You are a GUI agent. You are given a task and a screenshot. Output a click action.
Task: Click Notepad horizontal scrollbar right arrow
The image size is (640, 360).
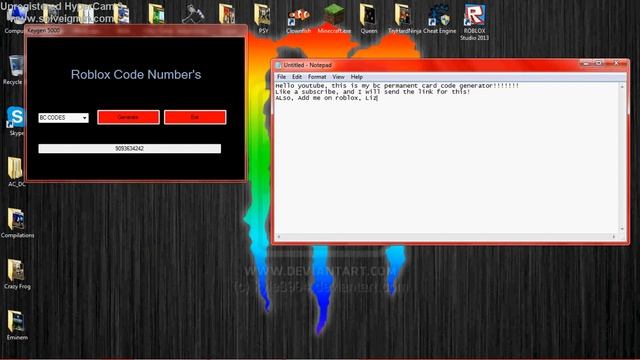[614, 237]
